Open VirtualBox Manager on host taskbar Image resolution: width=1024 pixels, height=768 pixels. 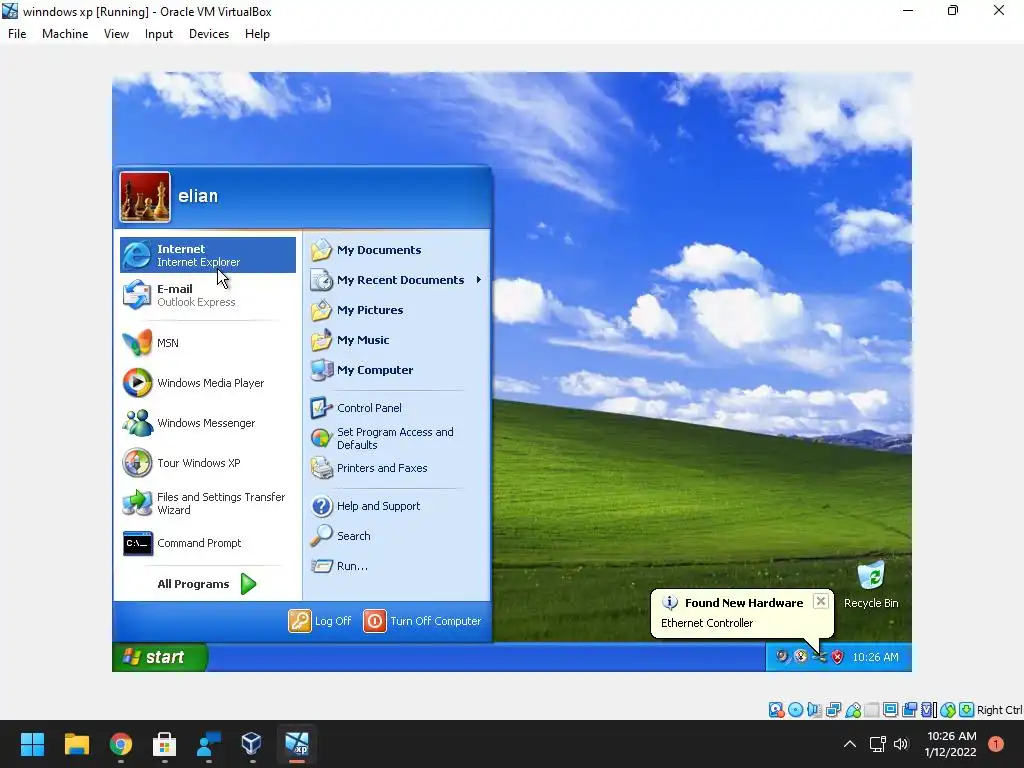[251, 744]
